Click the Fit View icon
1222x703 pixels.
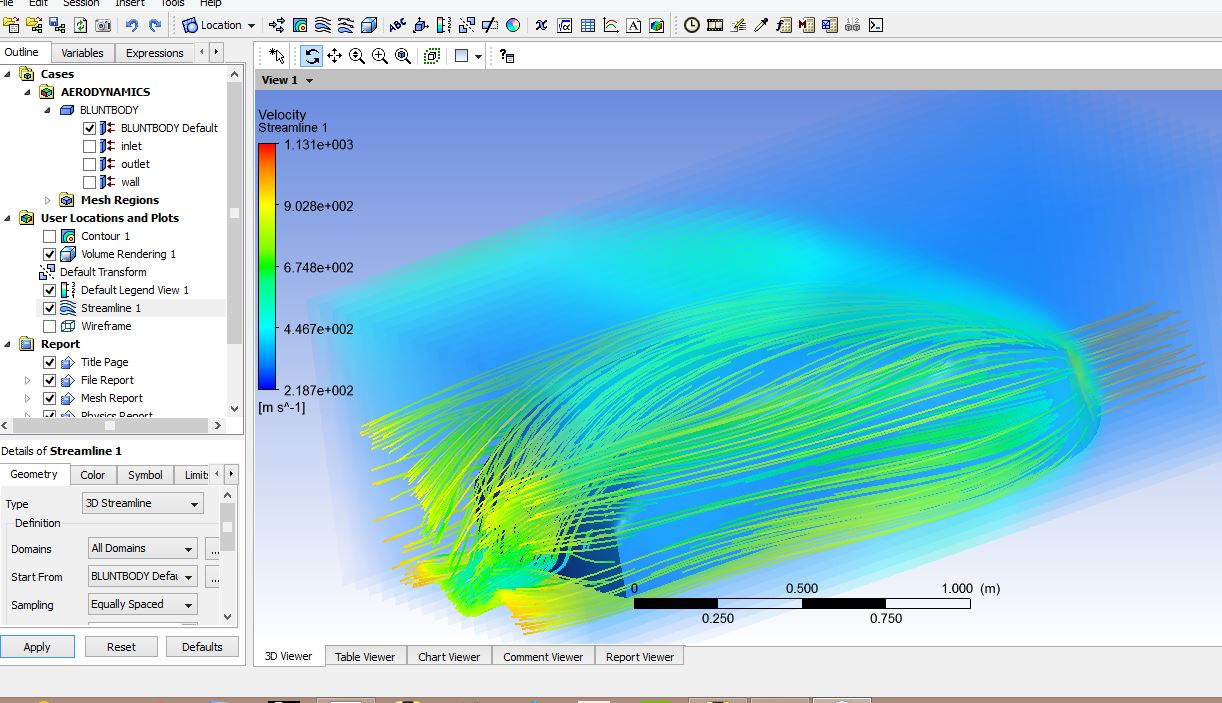pos(403,56)
